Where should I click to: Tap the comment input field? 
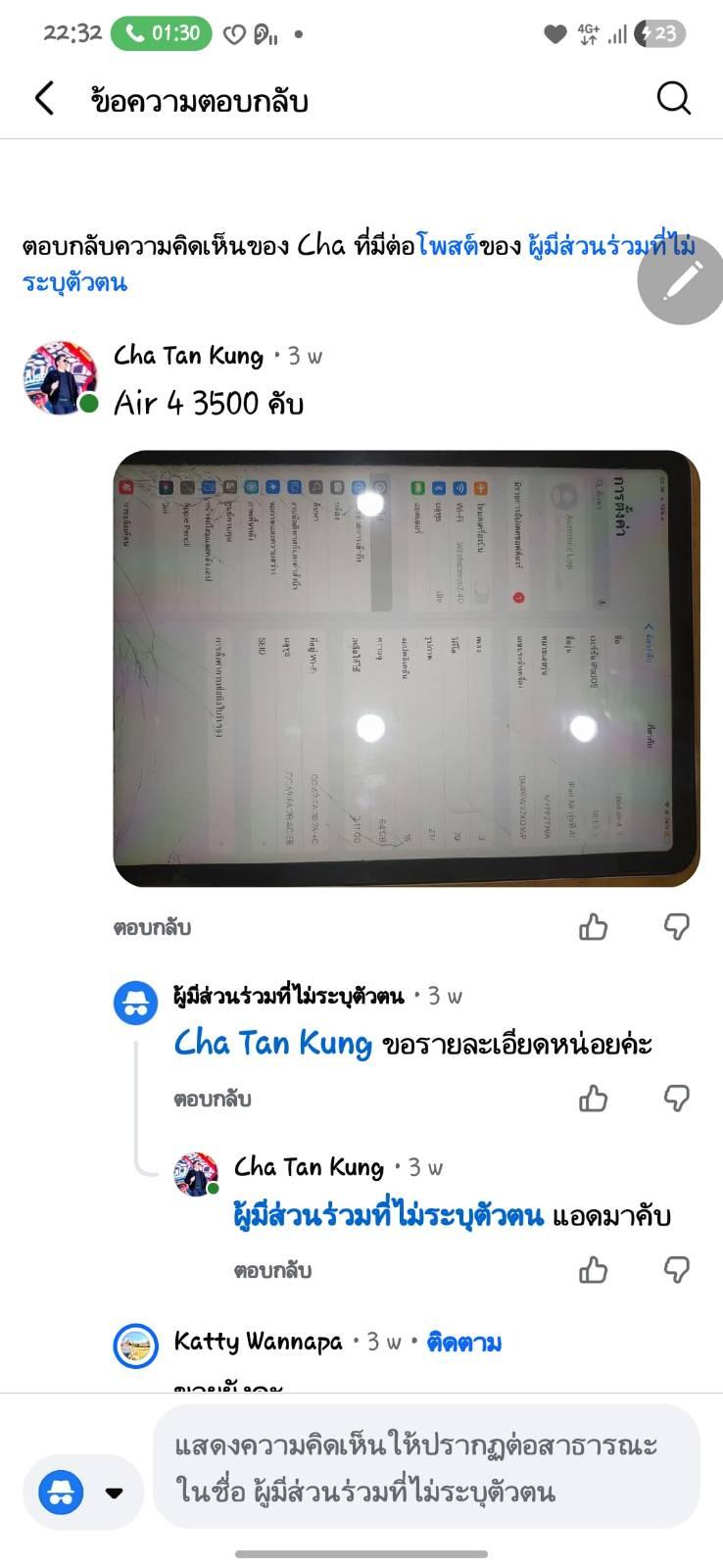pyautogui.click(x=426, y=1467)
